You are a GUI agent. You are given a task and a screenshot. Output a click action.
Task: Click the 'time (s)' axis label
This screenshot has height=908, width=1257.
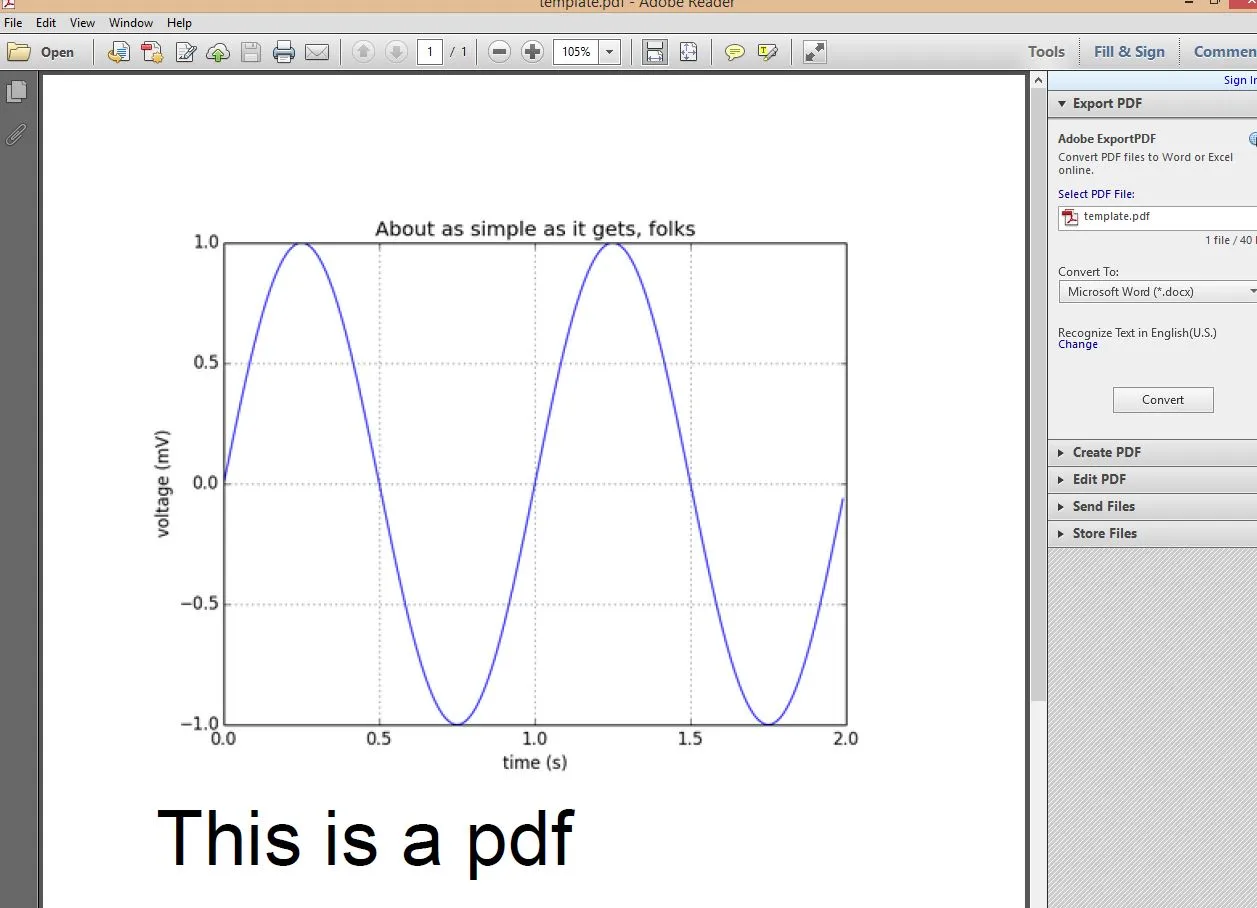tap(535, 762)
